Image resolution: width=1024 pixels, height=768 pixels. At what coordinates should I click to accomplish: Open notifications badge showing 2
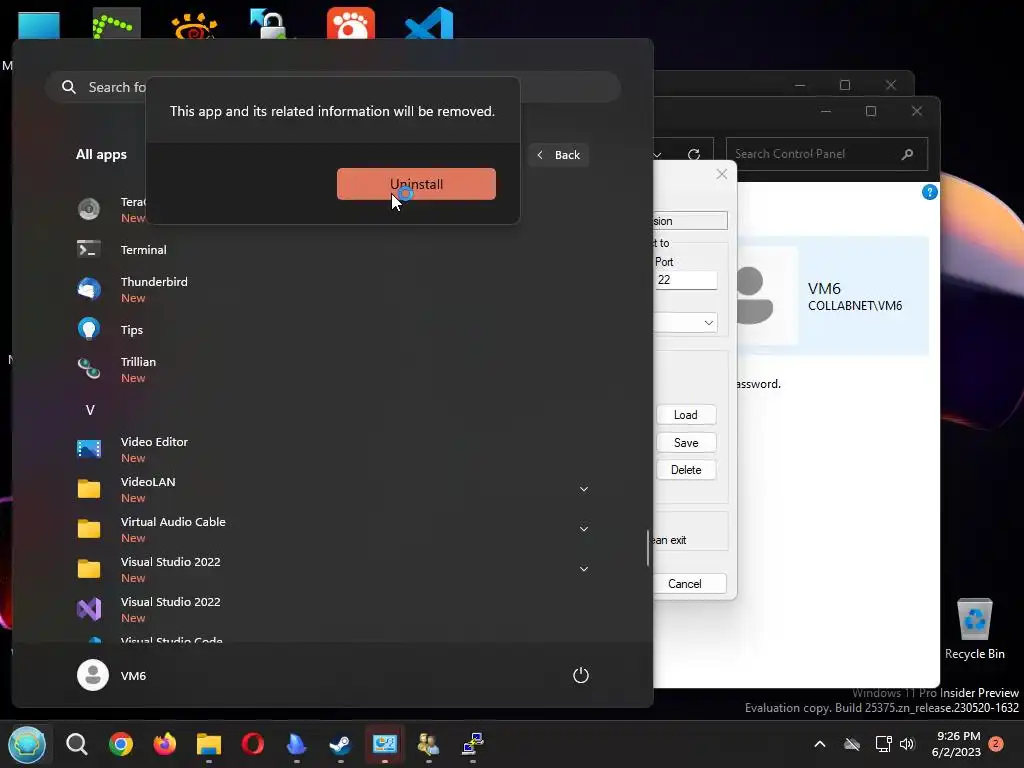point(995,743)
